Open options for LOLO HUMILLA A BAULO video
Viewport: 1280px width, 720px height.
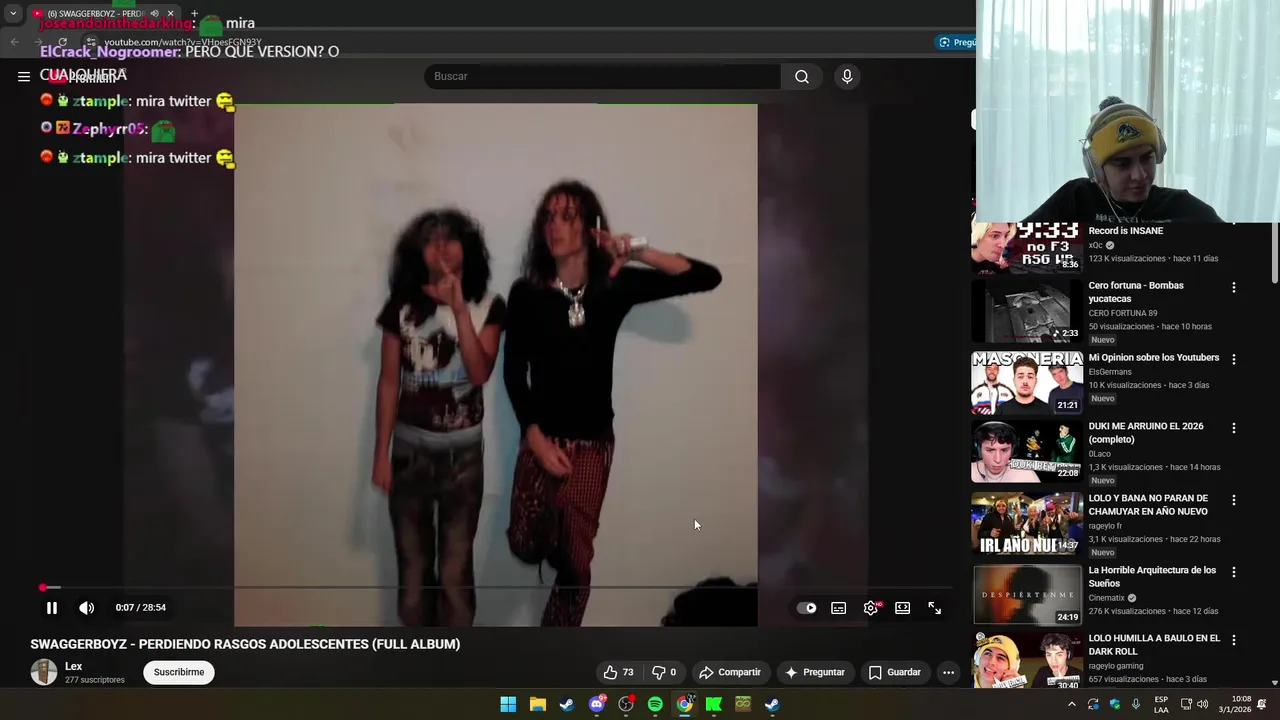point(1234,640)
